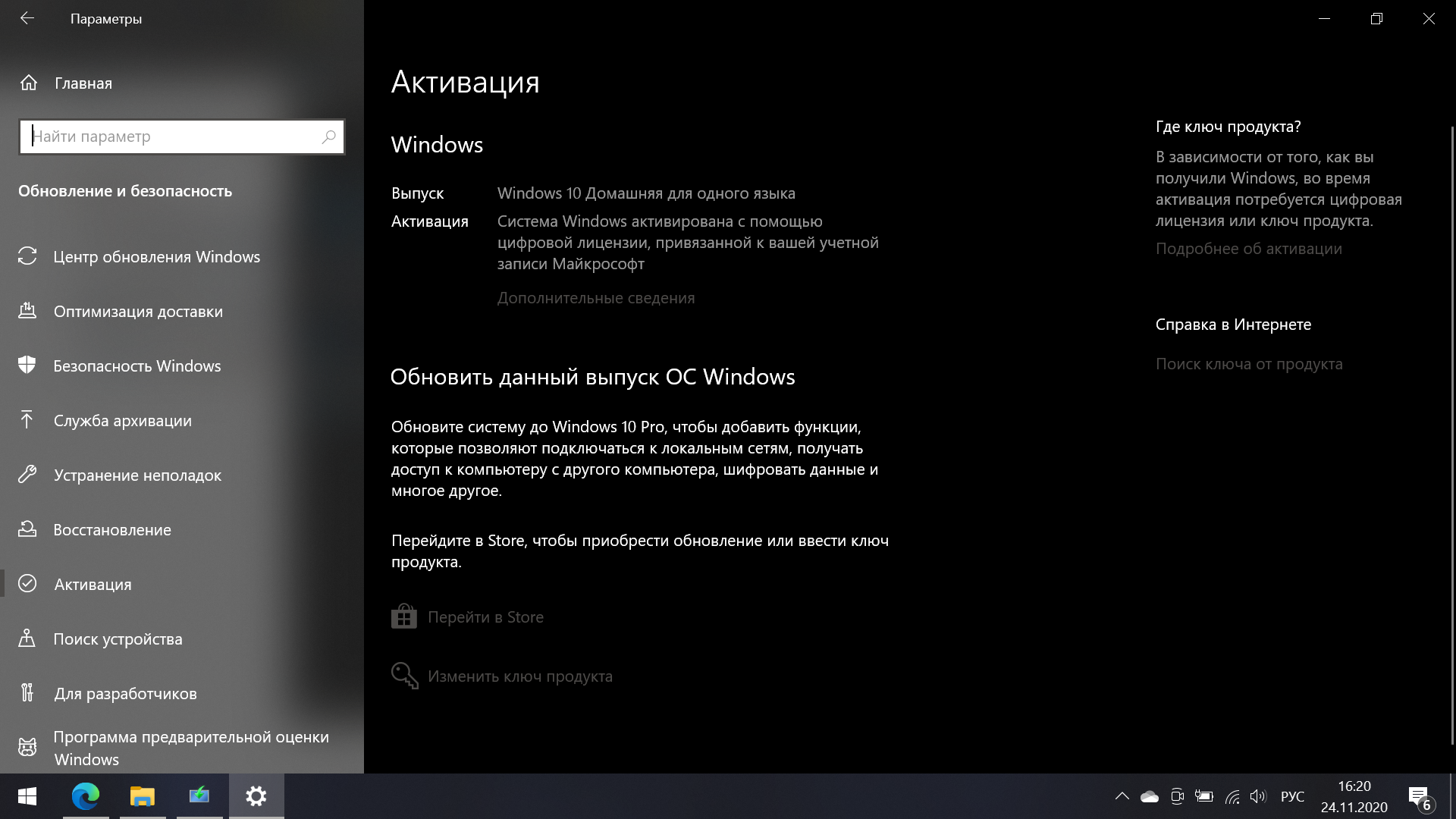Click the battery status tray icon
Viewport: 1456px width, 819px height.
pos(1204,796)
